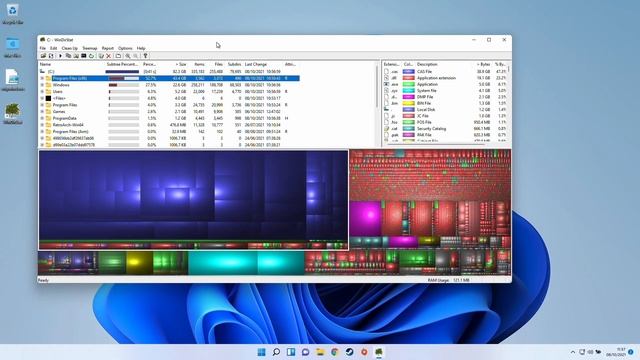
Task: Open Chrome from the taskbar
Action: click(x=335, y=352)
